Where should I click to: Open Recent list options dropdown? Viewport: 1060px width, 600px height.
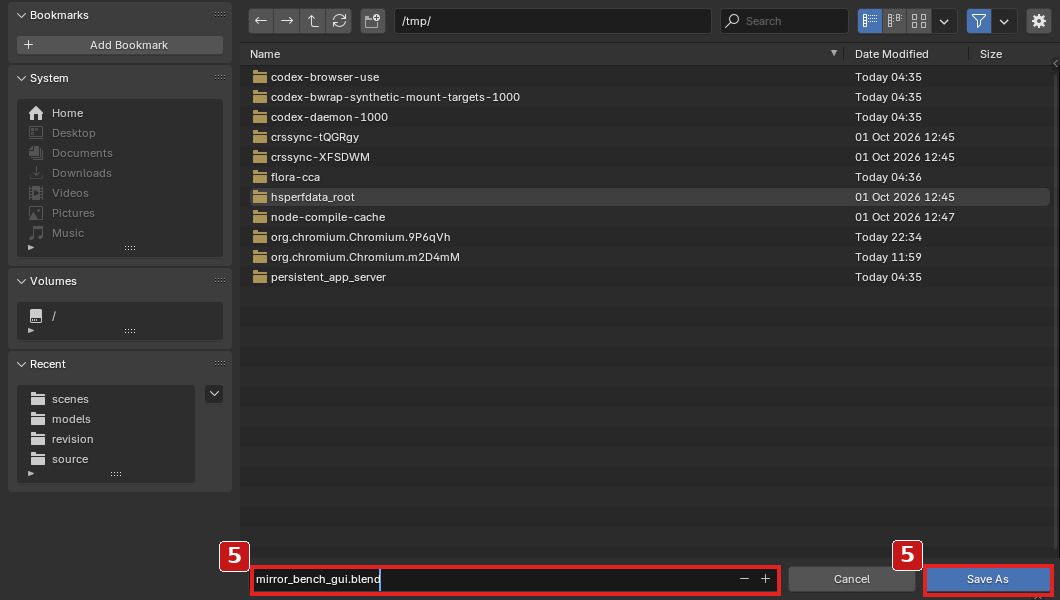point(214,394)
